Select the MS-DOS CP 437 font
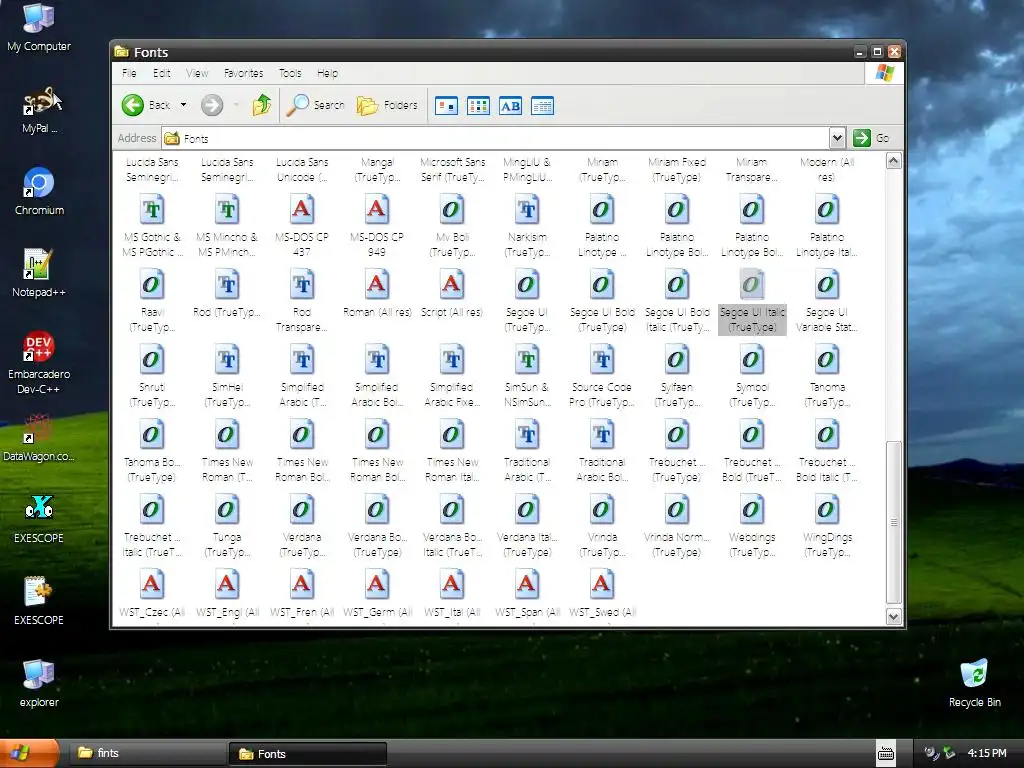The image size is (1024, 768). tap(302, 226)
